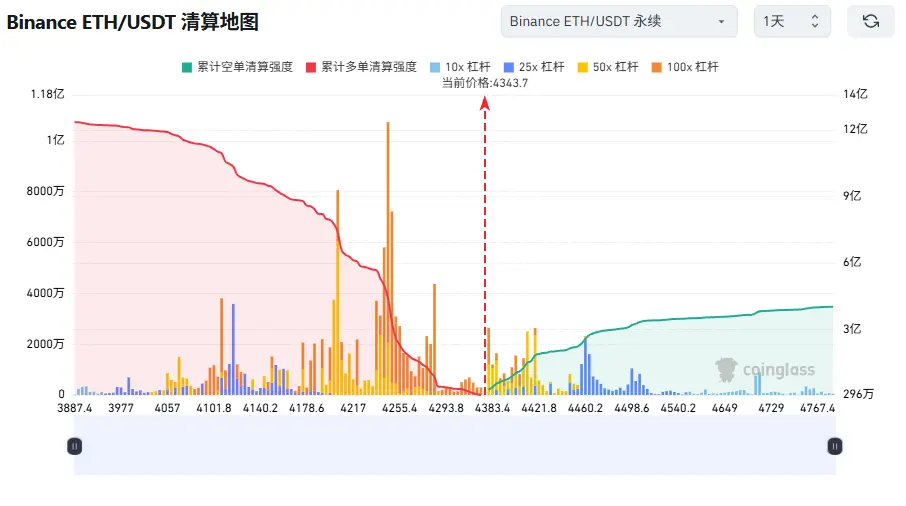Image resolution: width=906 pixels, height=506 pixels.
Task: Click the red 累计多单清算强度 color swatch
Action: point(311,67)
